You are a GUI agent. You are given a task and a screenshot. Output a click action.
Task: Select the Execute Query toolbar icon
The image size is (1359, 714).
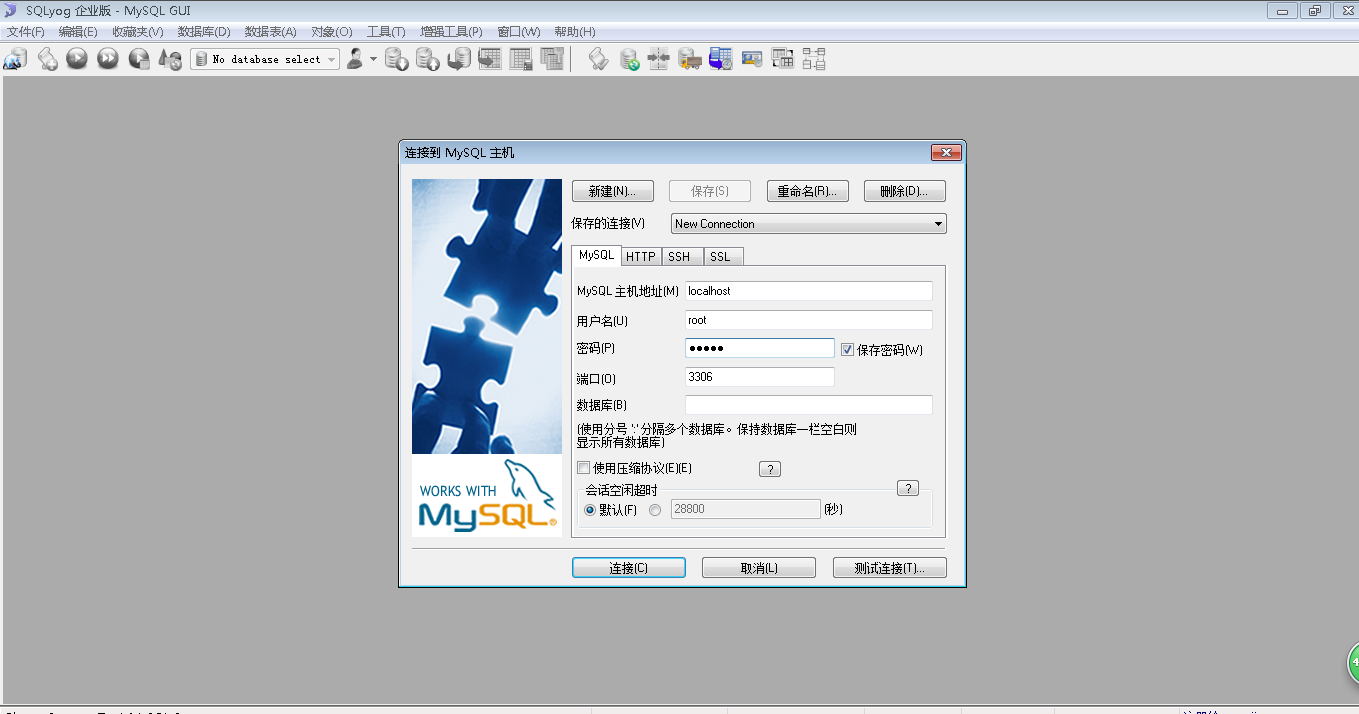[77, 58]
